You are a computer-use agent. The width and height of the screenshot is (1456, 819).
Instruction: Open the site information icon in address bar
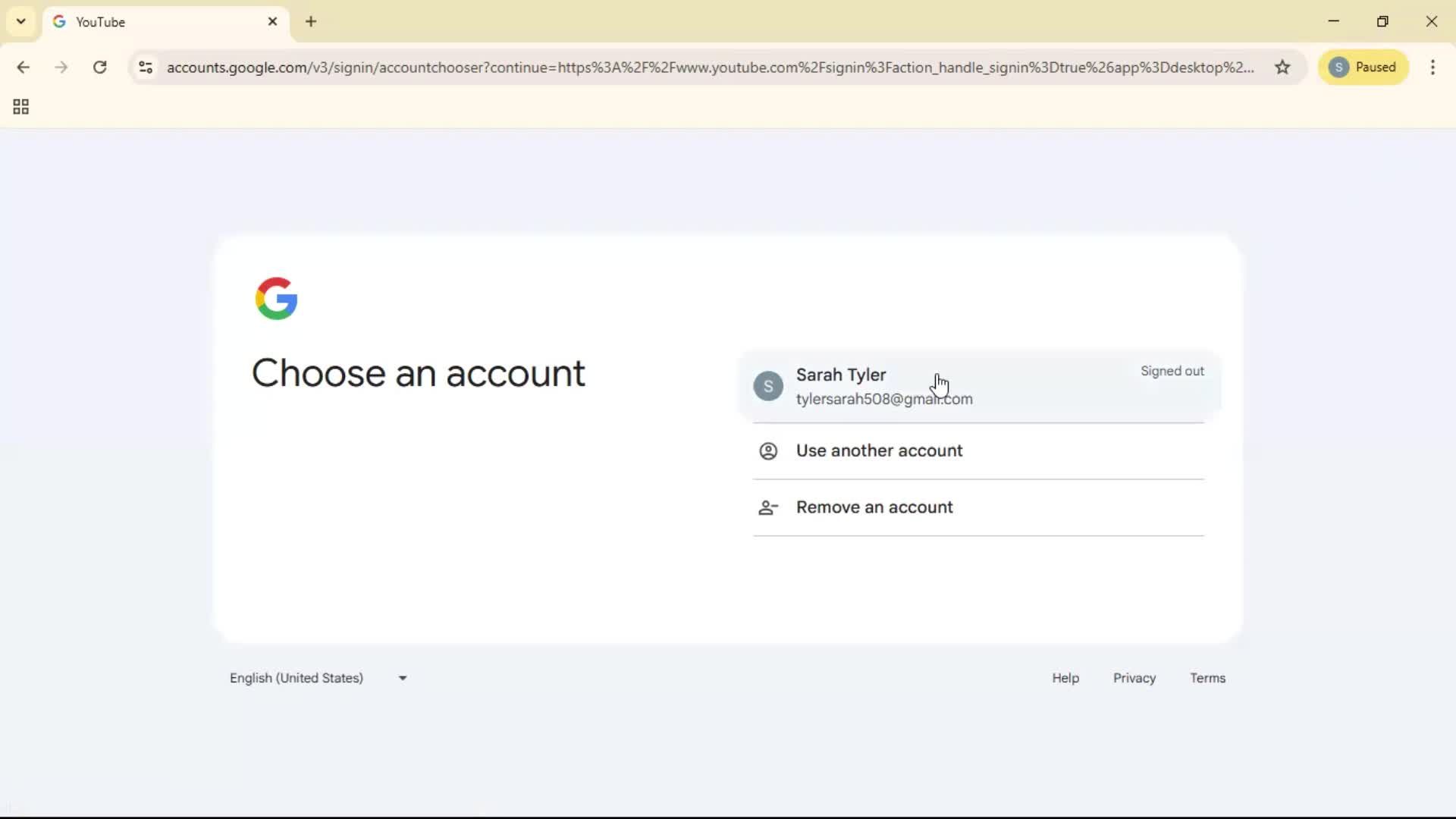tap(145, 67)
